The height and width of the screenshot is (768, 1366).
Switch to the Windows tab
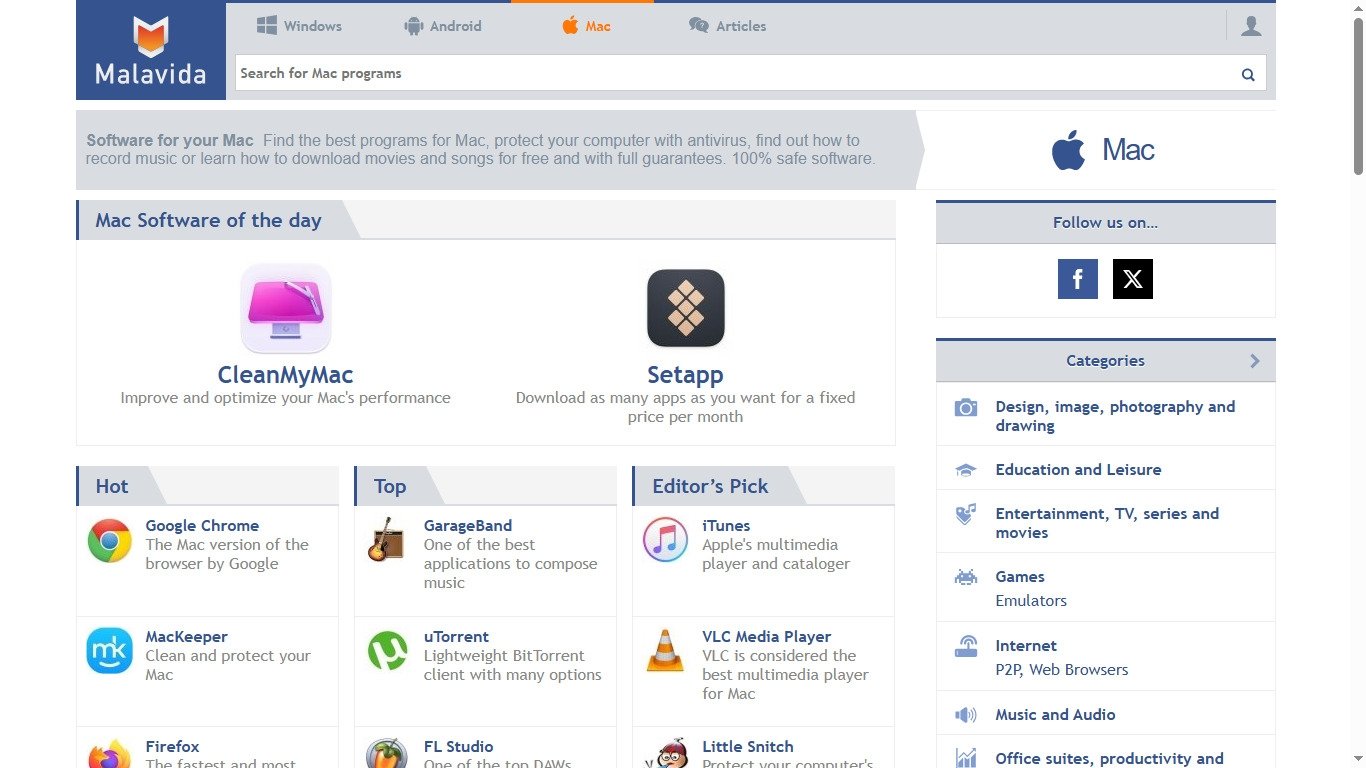(x=299, y=26)
